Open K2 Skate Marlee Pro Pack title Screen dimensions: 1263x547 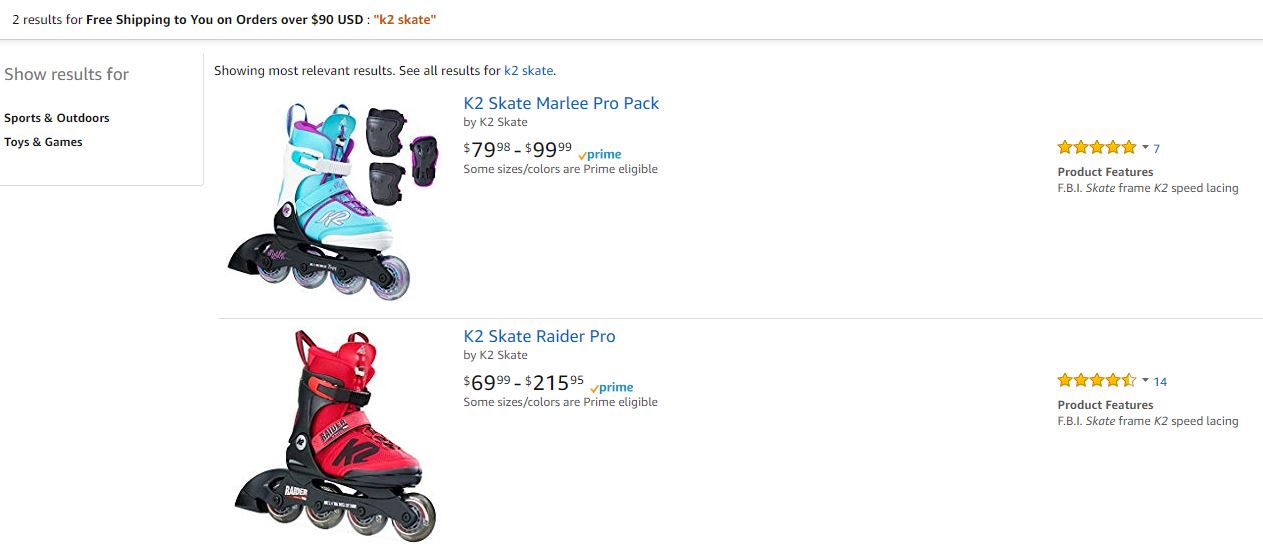click(x=561, y=103)
